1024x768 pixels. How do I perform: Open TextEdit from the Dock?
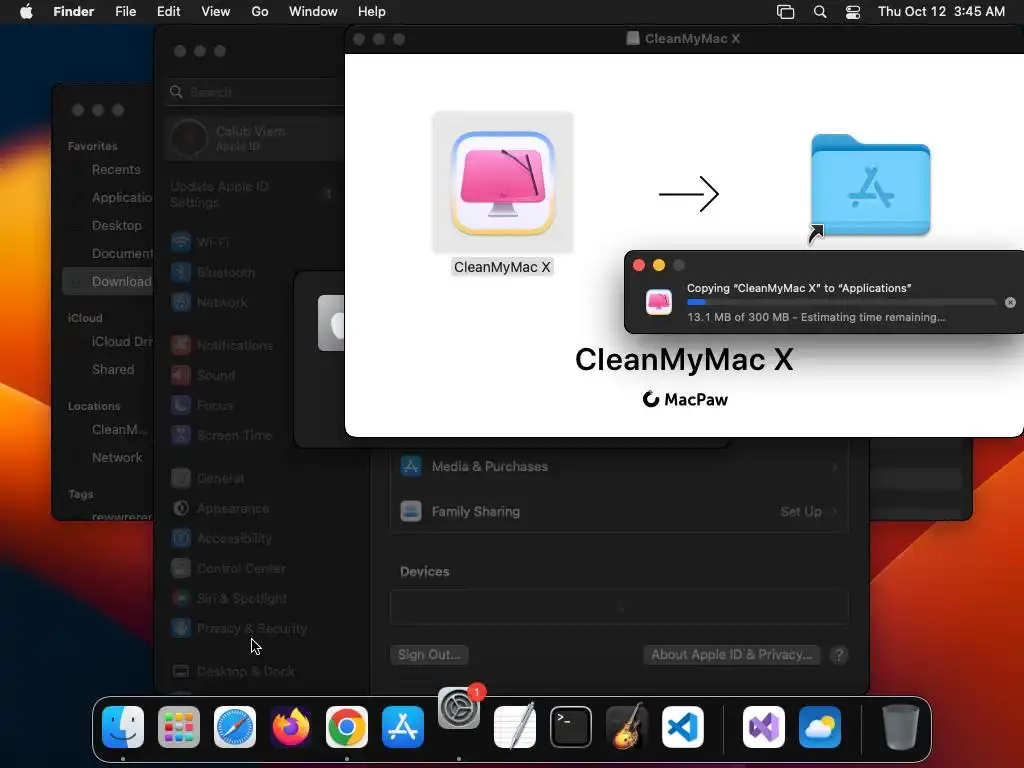coord(515,727)
